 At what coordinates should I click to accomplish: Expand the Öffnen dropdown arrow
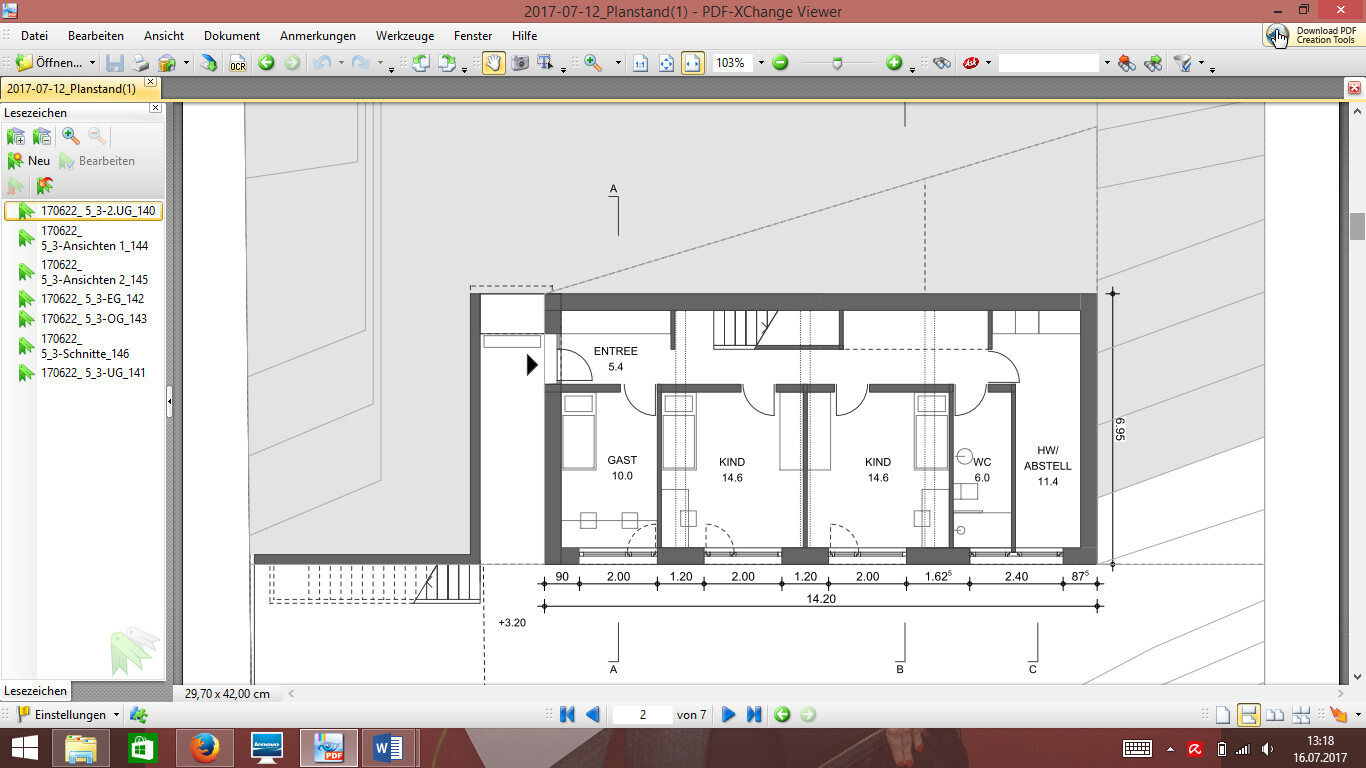[x=92, y=63]
